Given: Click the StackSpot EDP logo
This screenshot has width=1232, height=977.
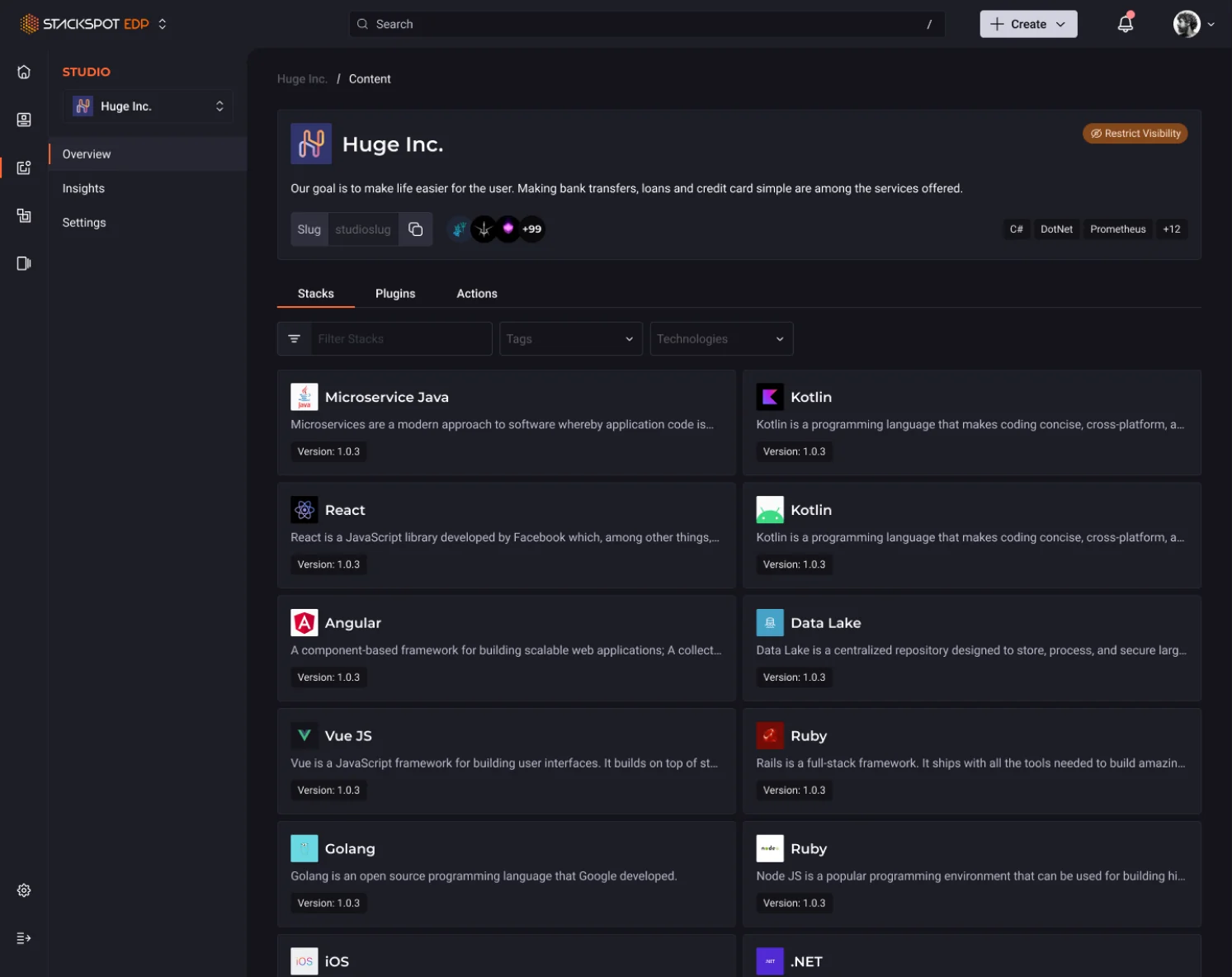Looking at the screenshot, I should pyautogui.click(x=84, y=24).
